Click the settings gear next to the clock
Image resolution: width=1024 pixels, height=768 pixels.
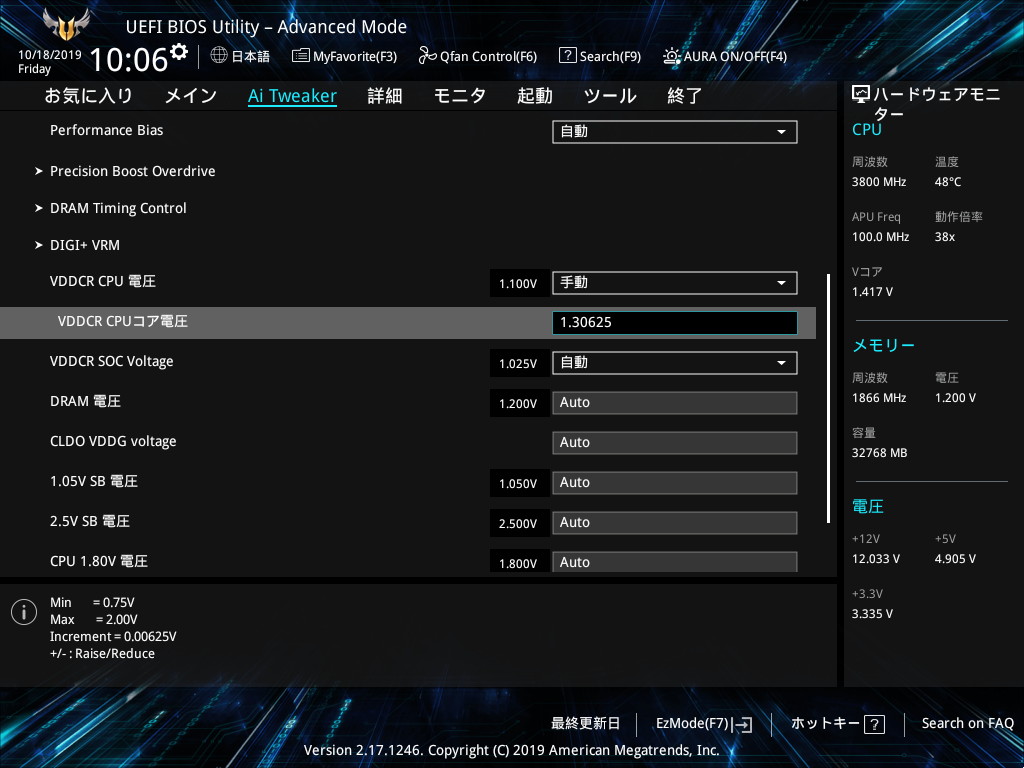pyautogui.click(x=179, y=51)
